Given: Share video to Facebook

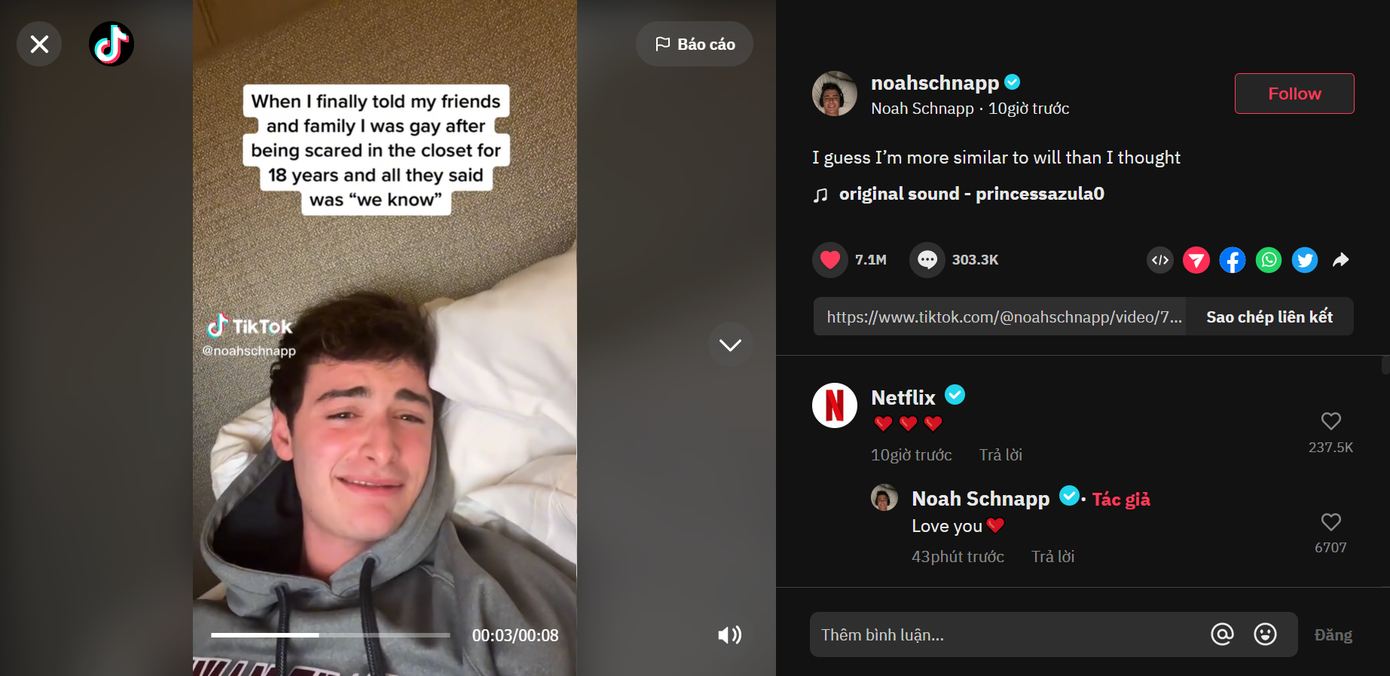Looking at the screenshot, I should (1232, 260).
